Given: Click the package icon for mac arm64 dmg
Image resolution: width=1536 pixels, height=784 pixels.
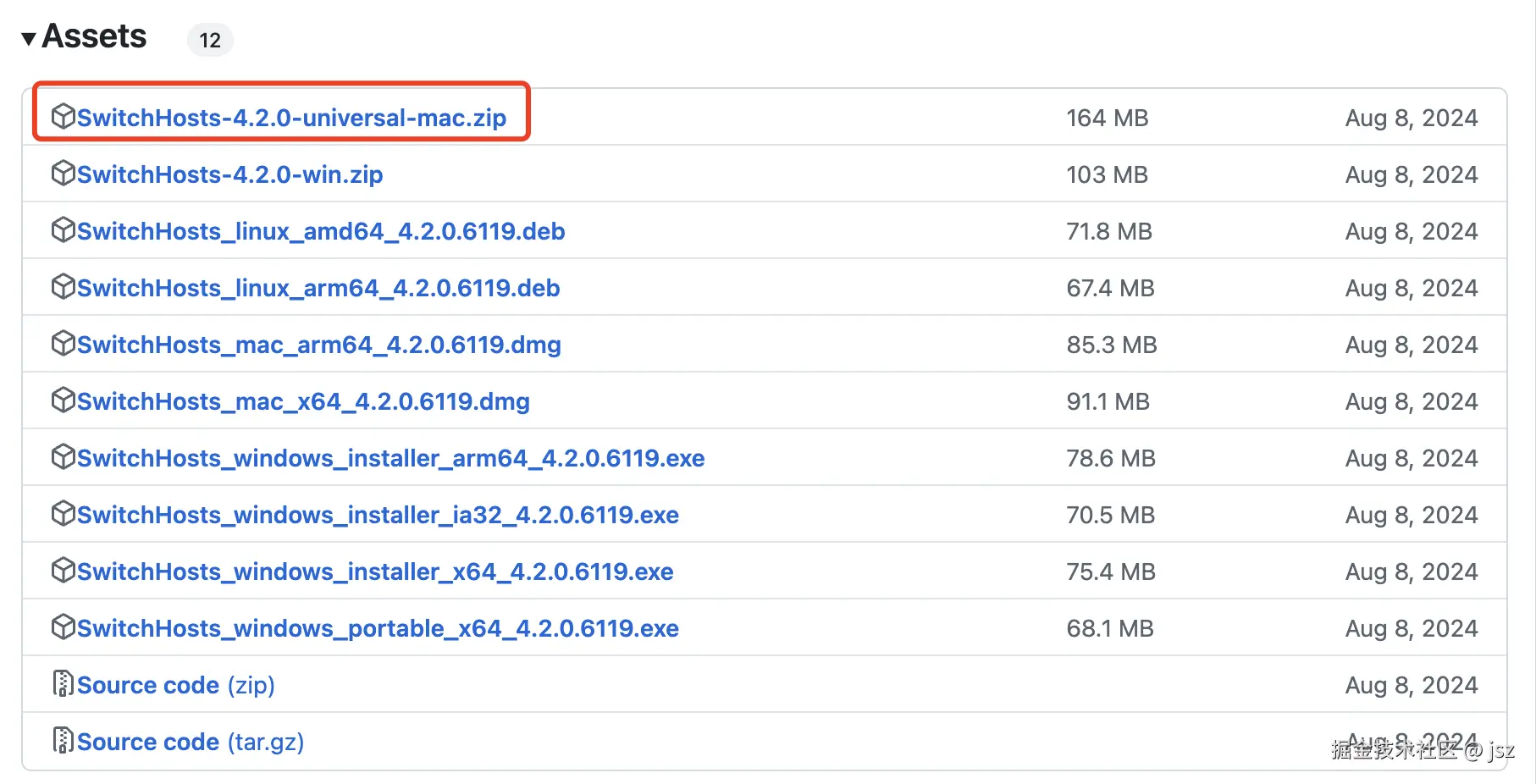Looking at the screenshot, I should pyautogui.click(x=63, y=344).
